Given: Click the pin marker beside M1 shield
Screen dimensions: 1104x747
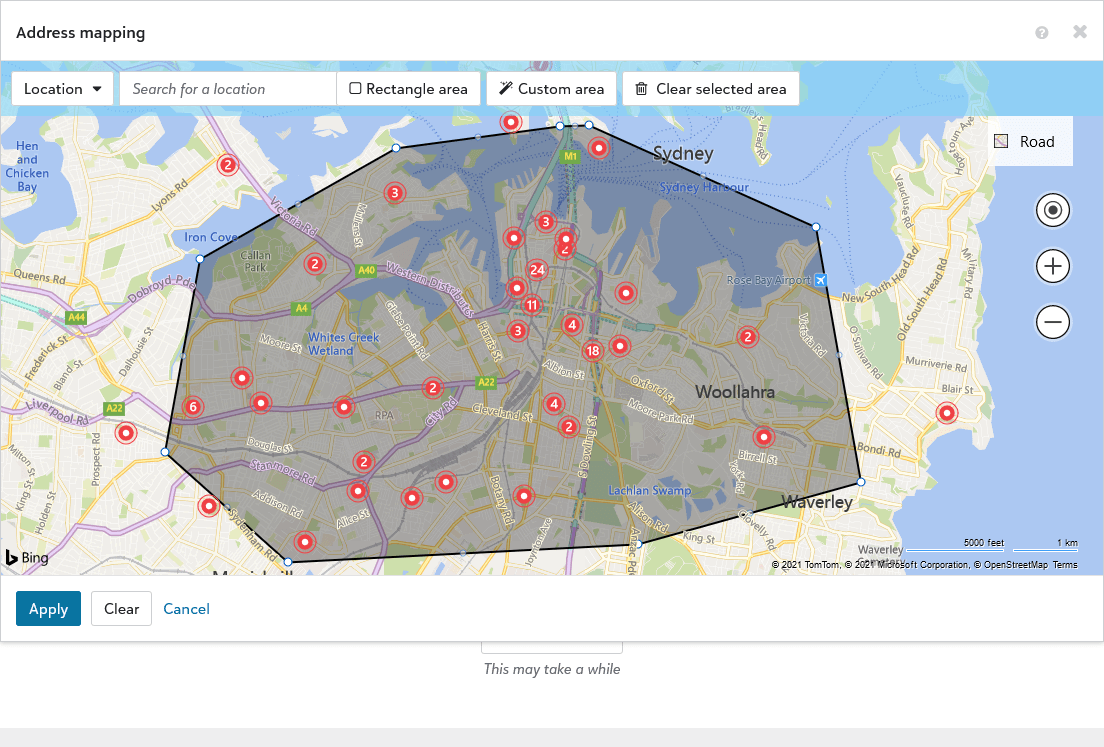Looking at the screenshot, I should tap(598, 148).
